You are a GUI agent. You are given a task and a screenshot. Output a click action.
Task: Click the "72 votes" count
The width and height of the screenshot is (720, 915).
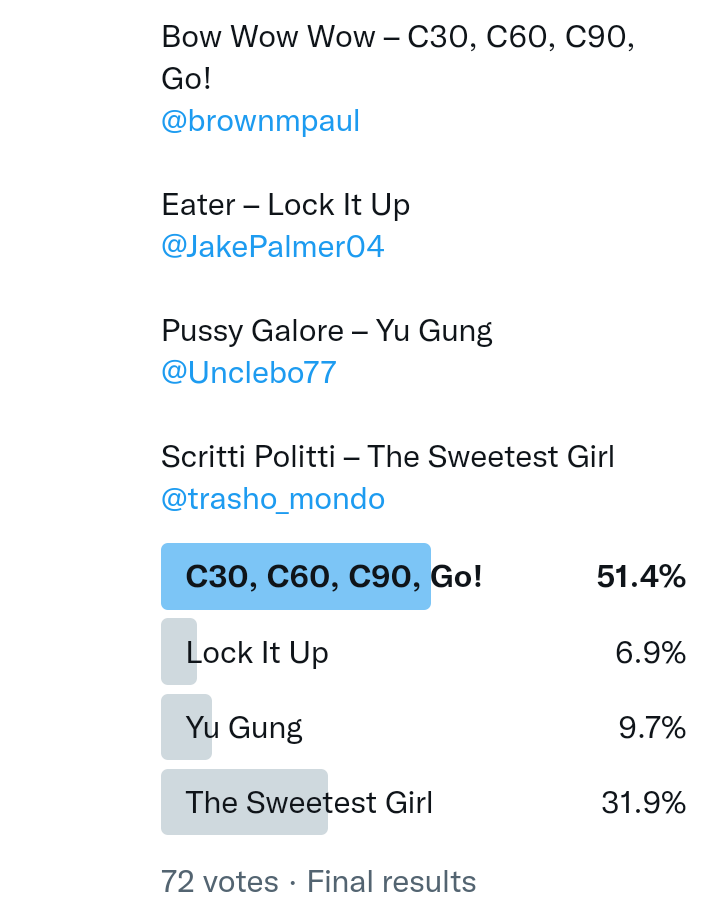click(219, 882)
